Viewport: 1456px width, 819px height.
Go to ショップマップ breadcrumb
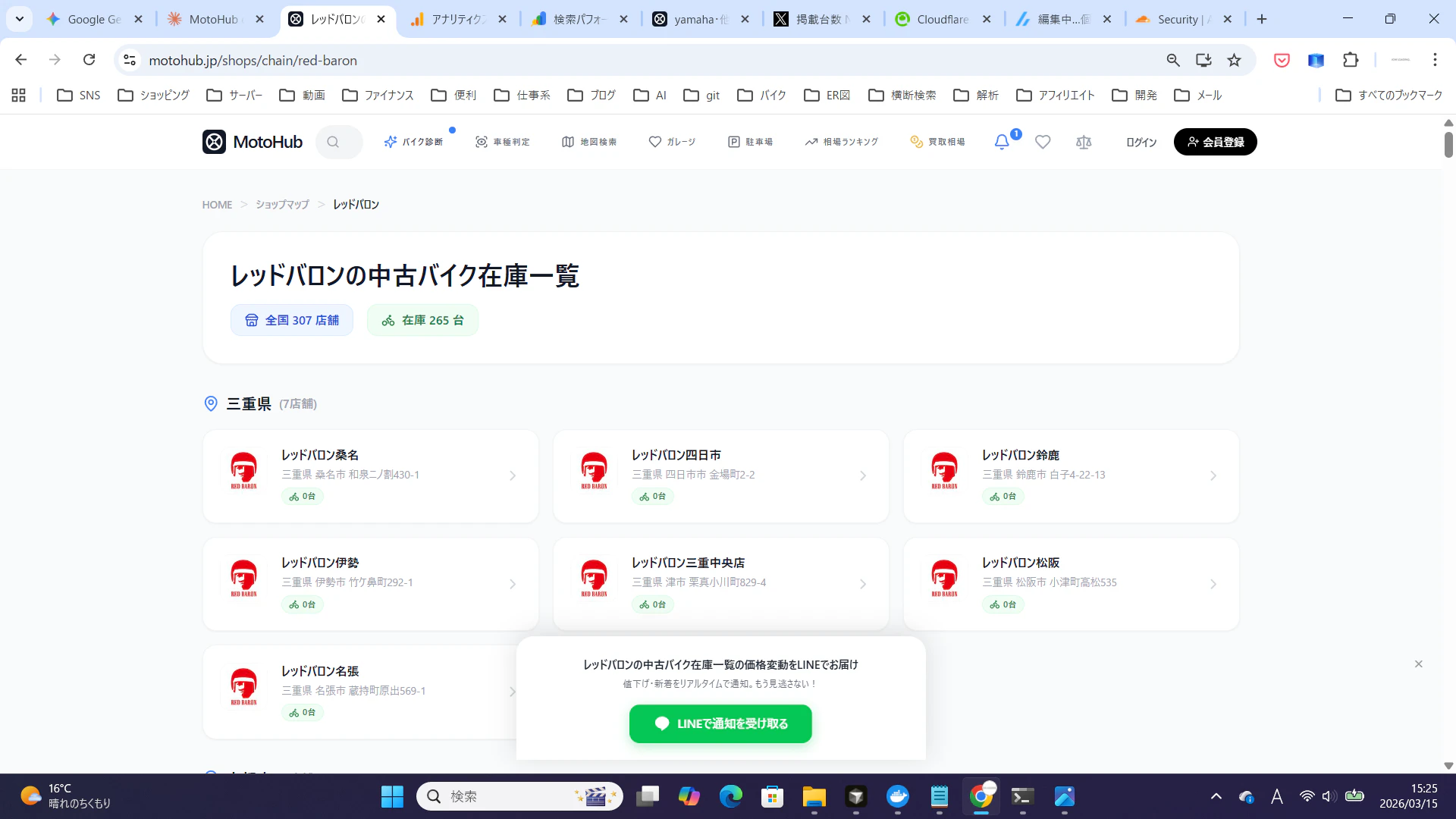click(282, 205)
